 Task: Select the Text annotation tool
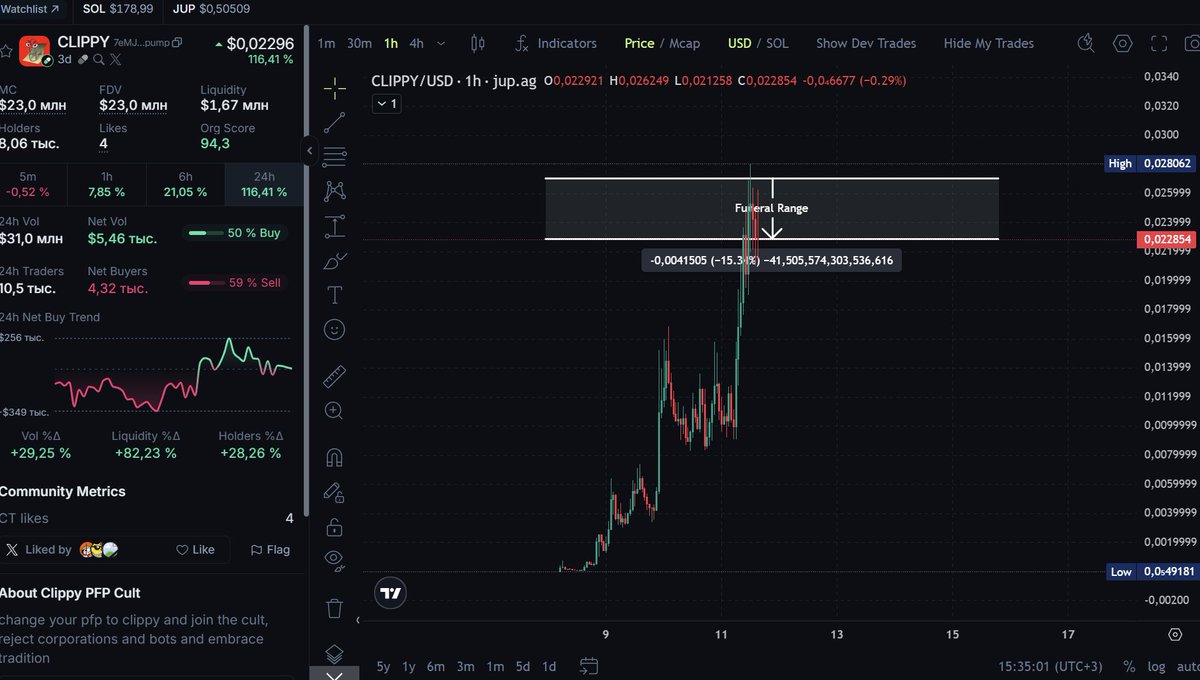click(335, 295)
